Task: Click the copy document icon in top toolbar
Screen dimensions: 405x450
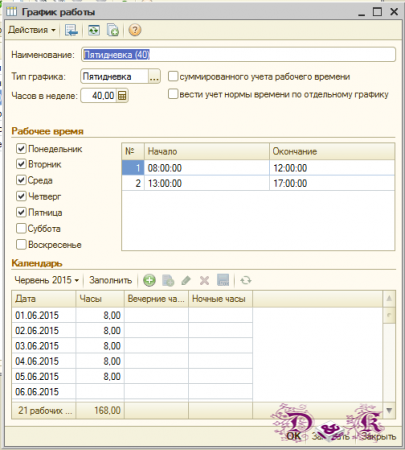Action: click(113, 30)
